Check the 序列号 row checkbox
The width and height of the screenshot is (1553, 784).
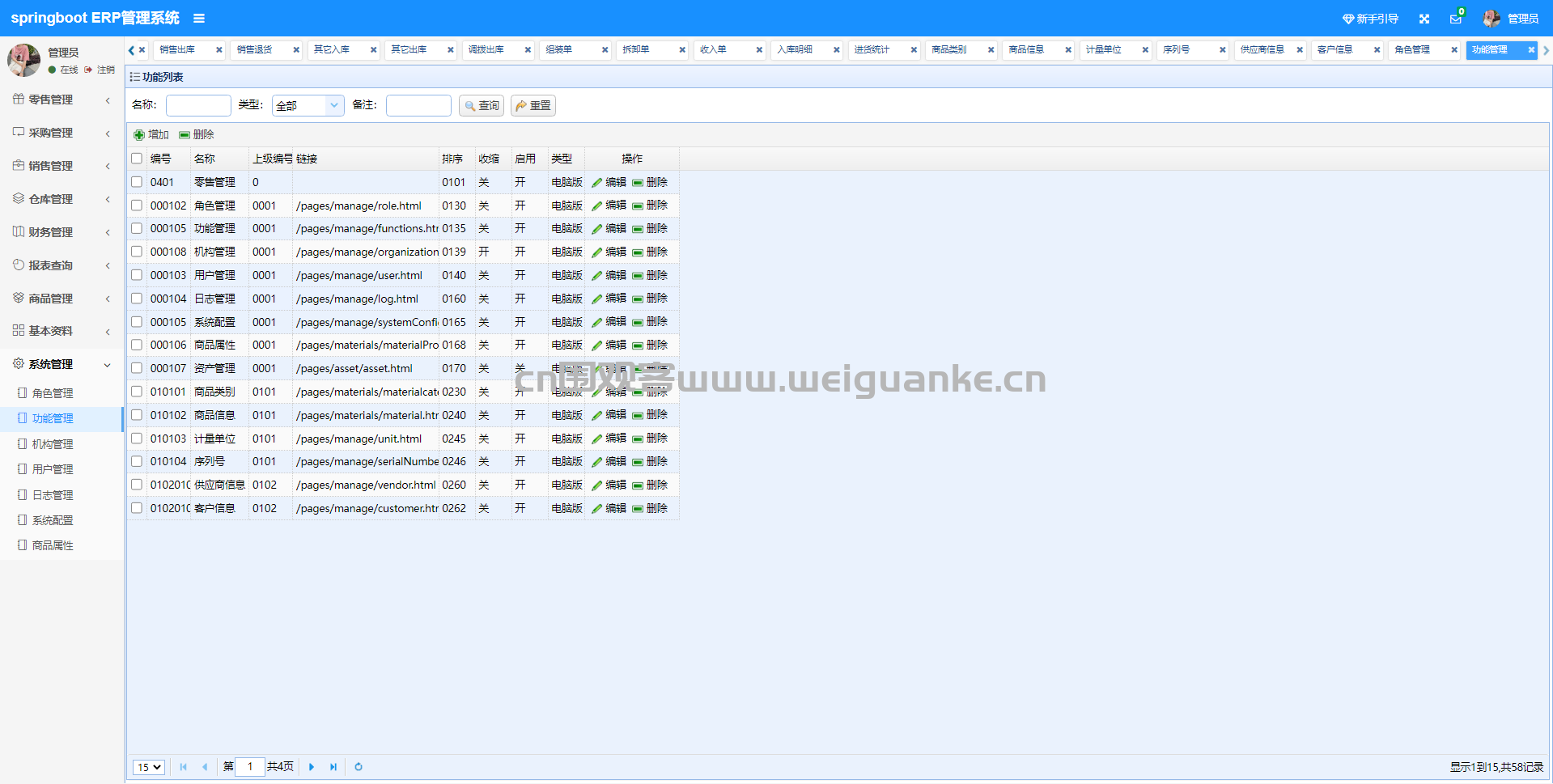pos(137,461)
